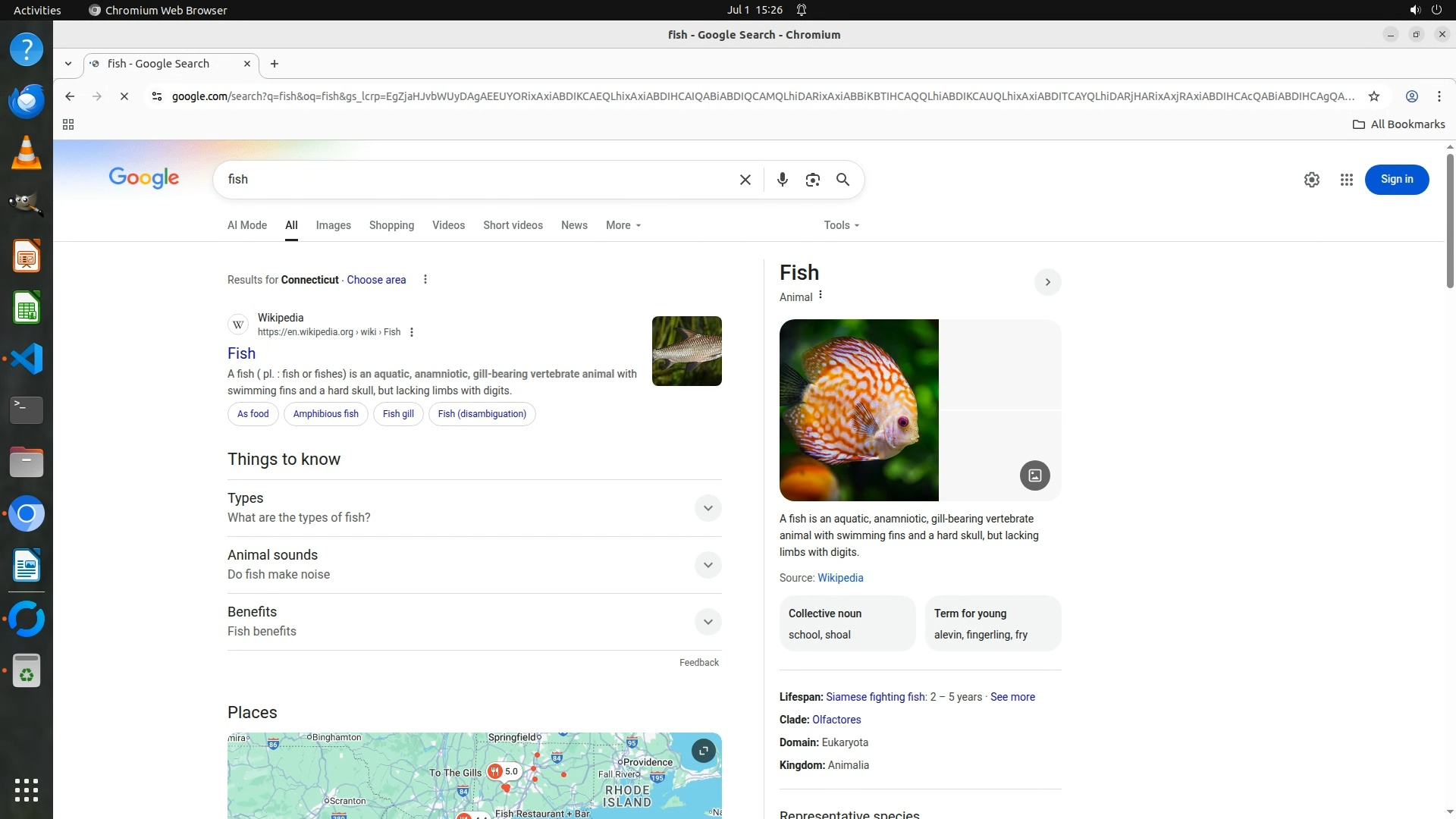Open Search by image camera icon

812,180
